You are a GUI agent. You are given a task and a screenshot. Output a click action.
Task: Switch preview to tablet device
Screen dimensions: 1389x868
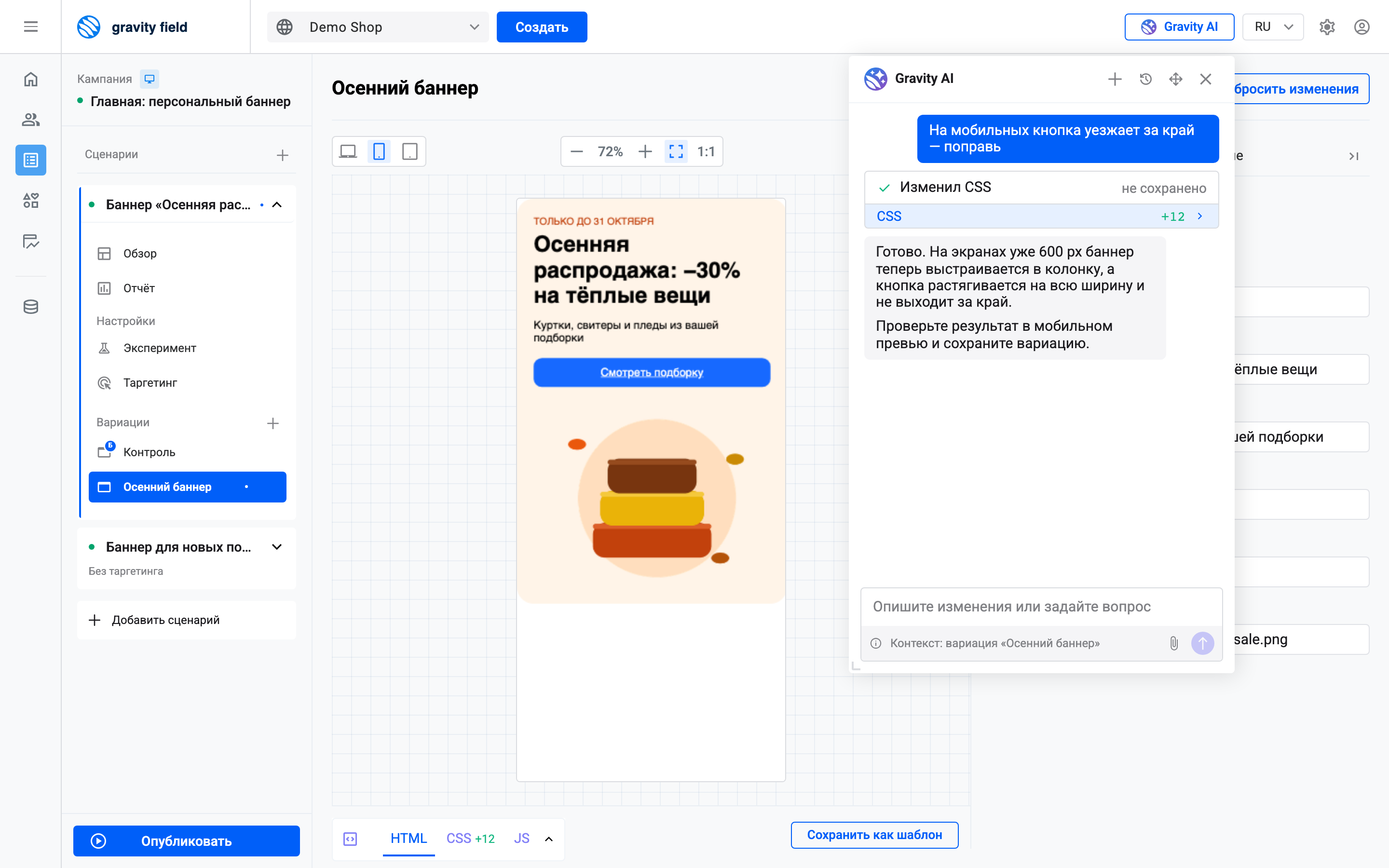click(x=410, y=151)
